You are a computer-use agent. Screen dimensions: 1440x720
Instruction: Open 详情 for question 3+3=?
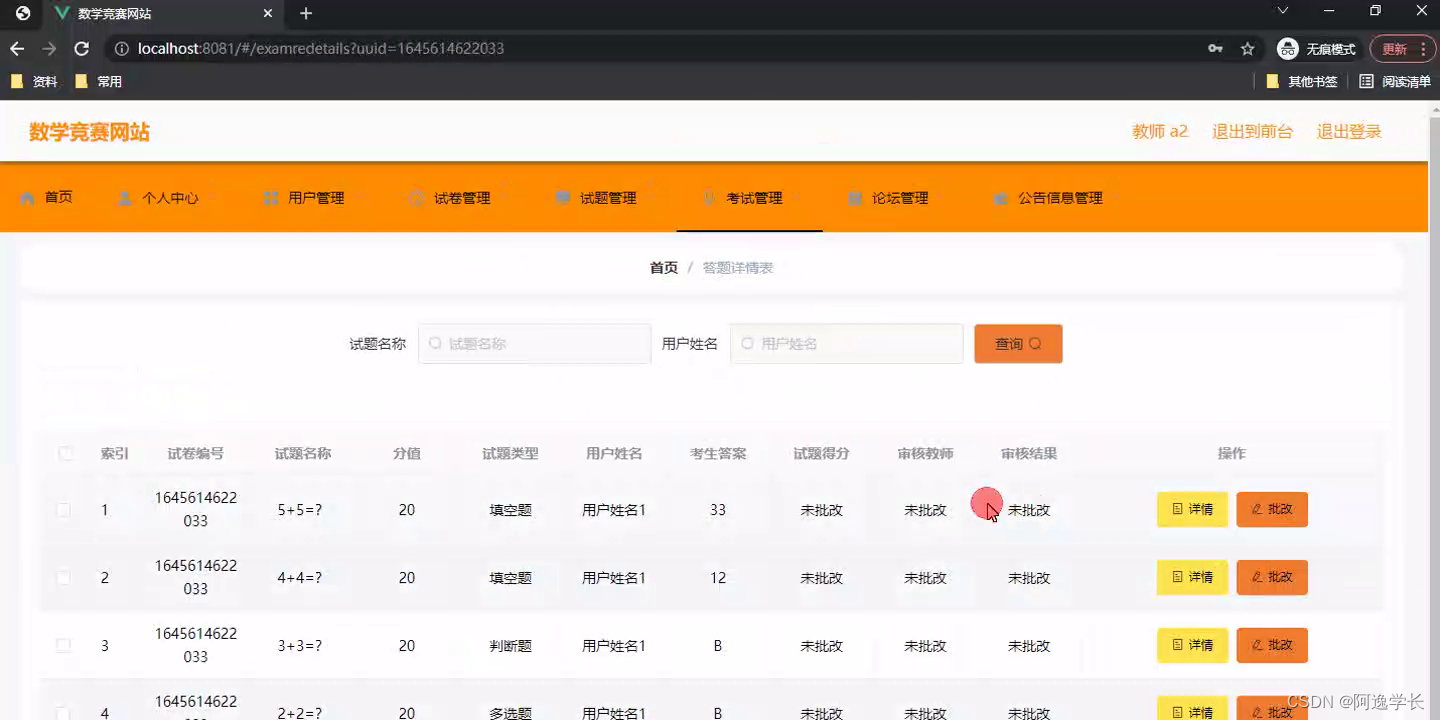pyautogui.click(x=1192, y=646)
